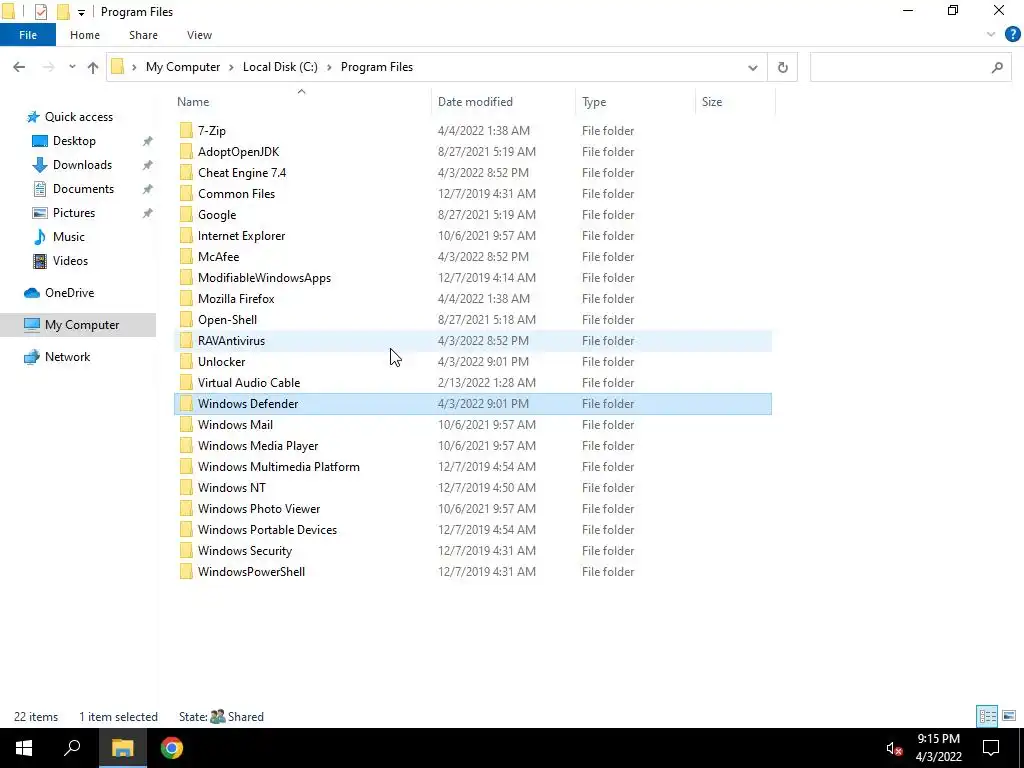Open the File ribbon tab
The width and height of the screenshot is (1024, 768).
(28, 35)
